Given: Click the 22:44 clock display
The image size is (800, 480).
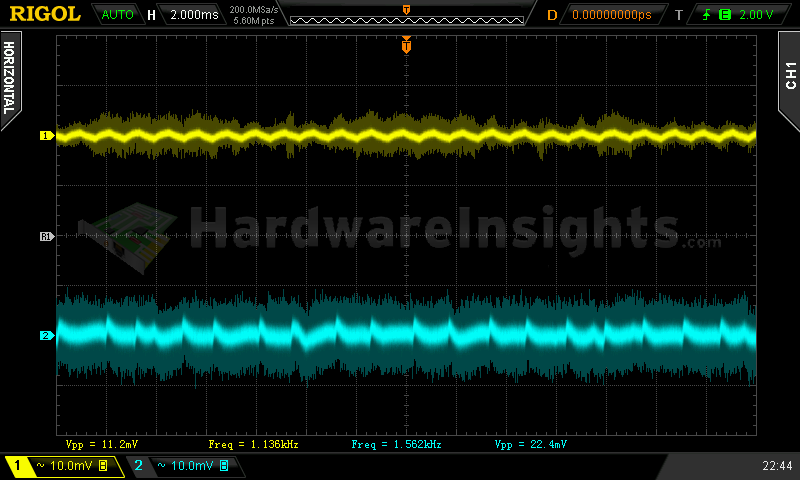Looking at the screenshot, I should pos(776,466).
